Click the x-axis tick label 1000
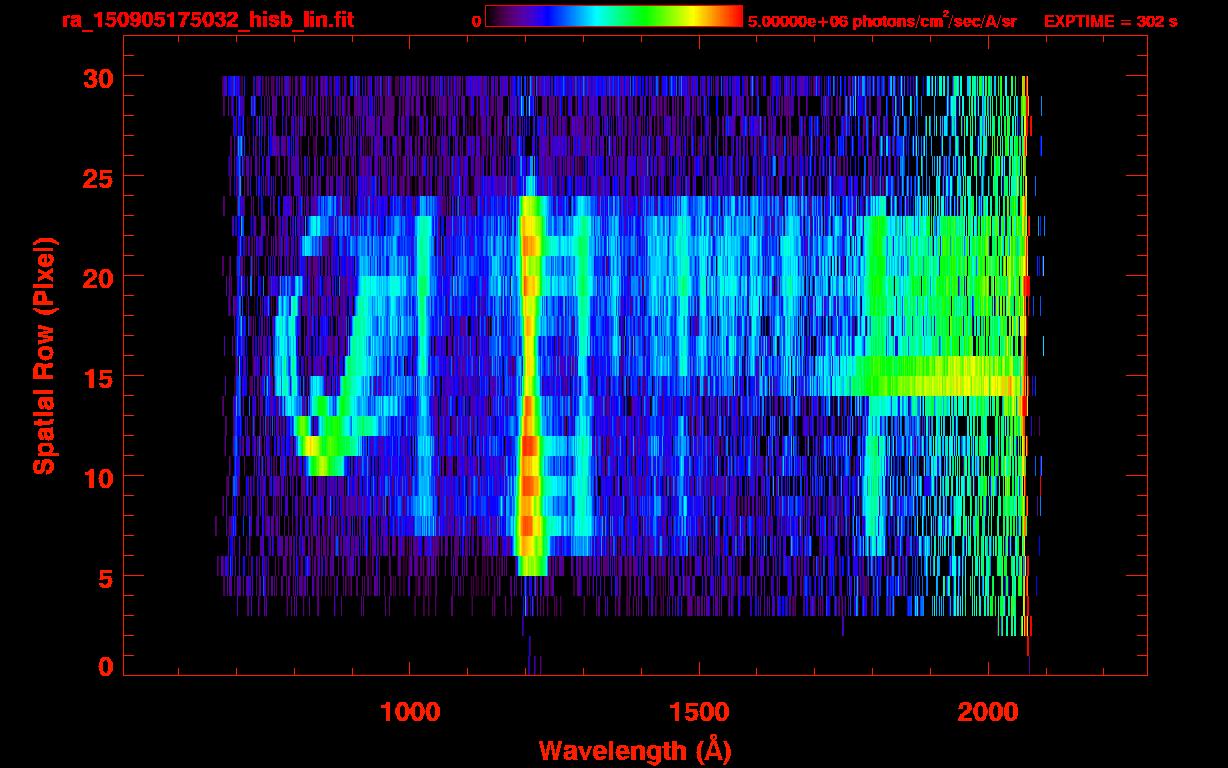 [x=411, y=712]
